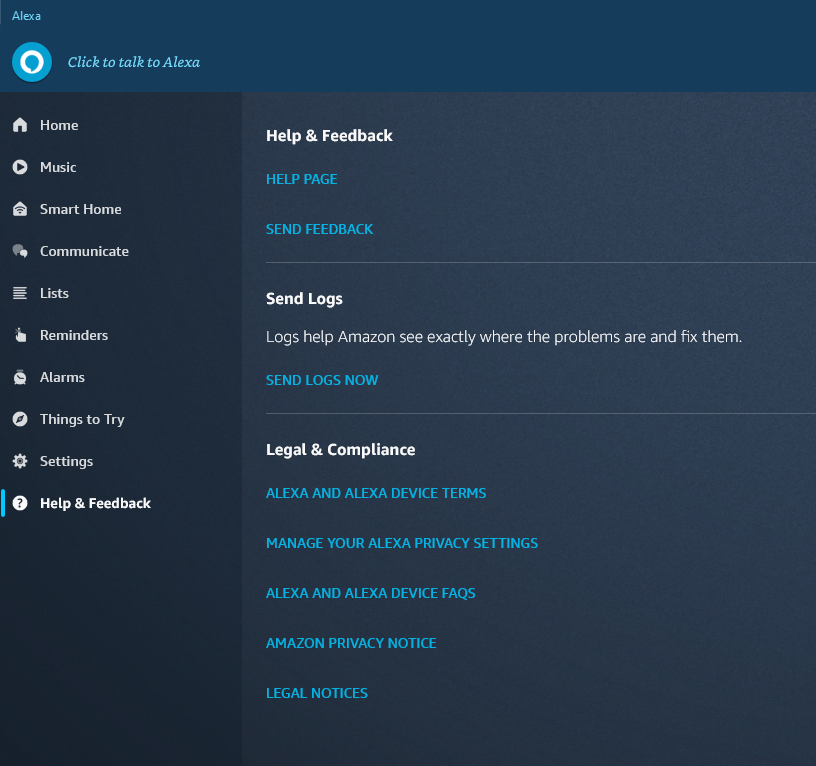816x766 pixels.
Task: Click 'Click to talk to Alexa' text
Action: (134, 62)
